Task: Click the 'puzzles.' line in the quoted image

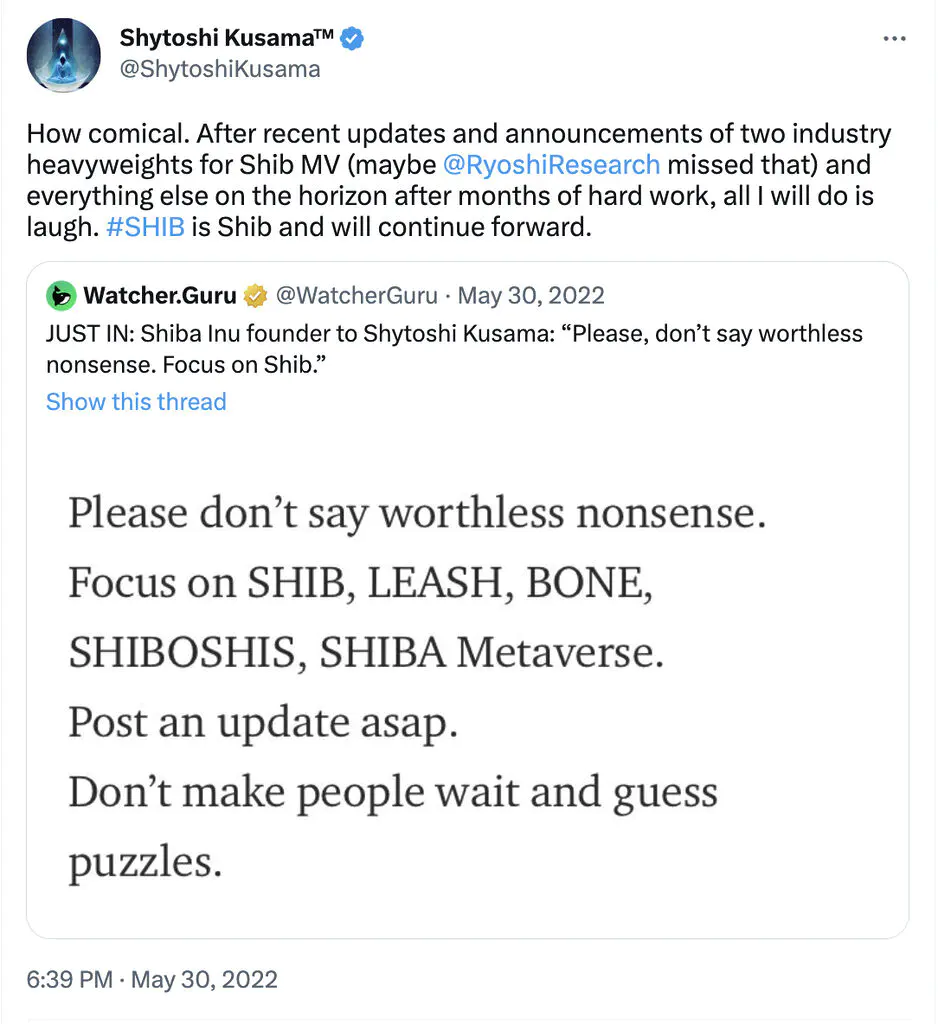Action: (x=145, y=863)
